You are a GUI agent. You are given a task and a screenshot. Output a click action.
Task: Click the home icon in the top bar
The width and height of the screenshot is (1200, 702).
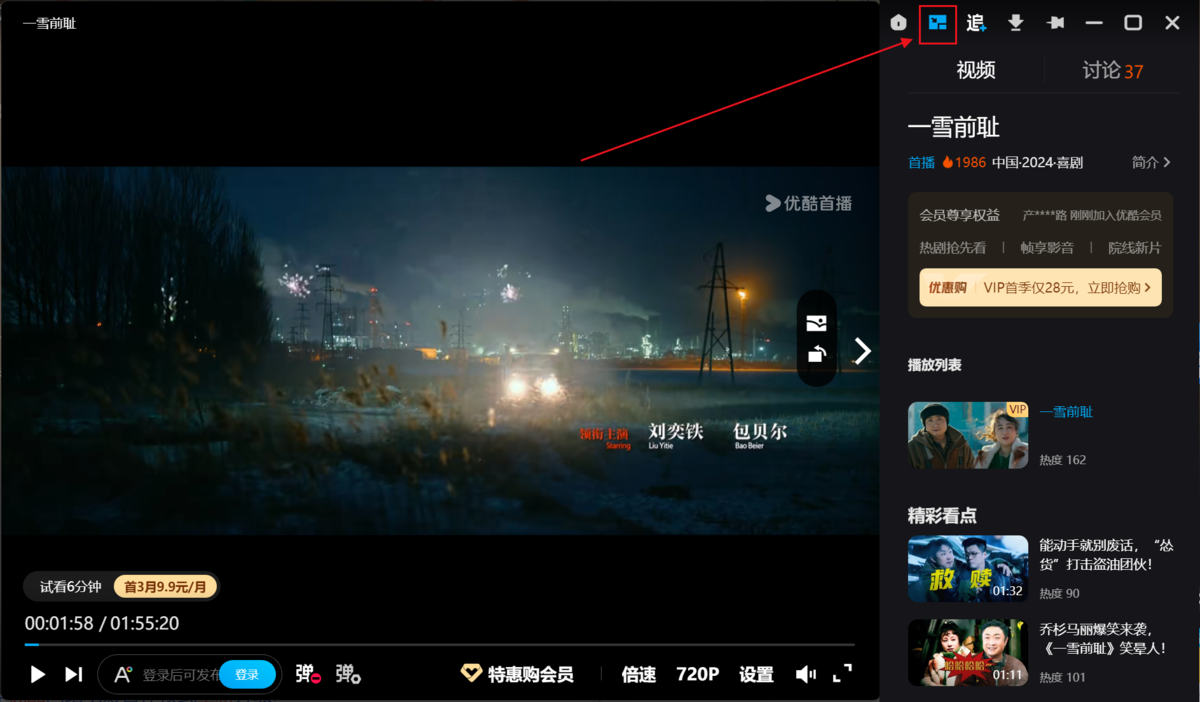coord(898,23)
